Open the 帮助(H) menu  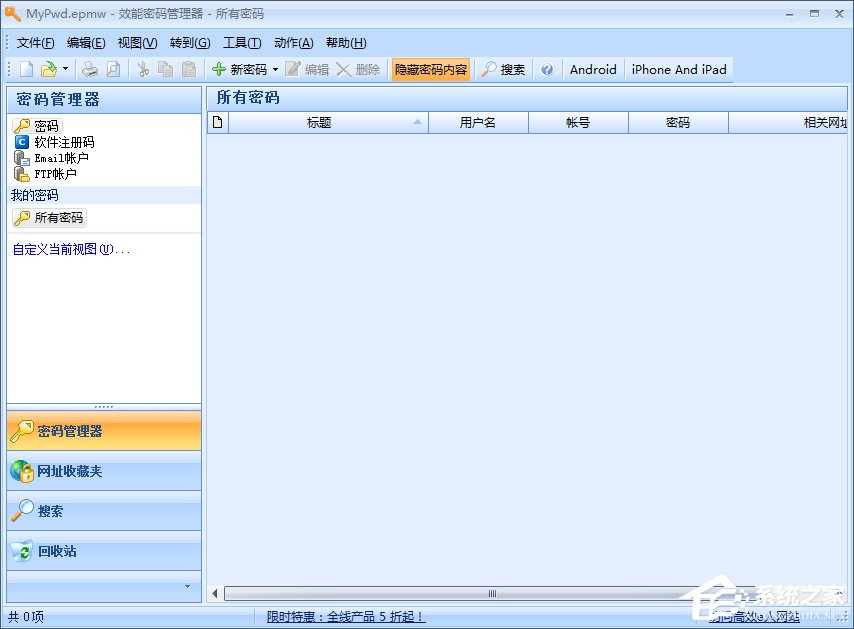point(346,43)
